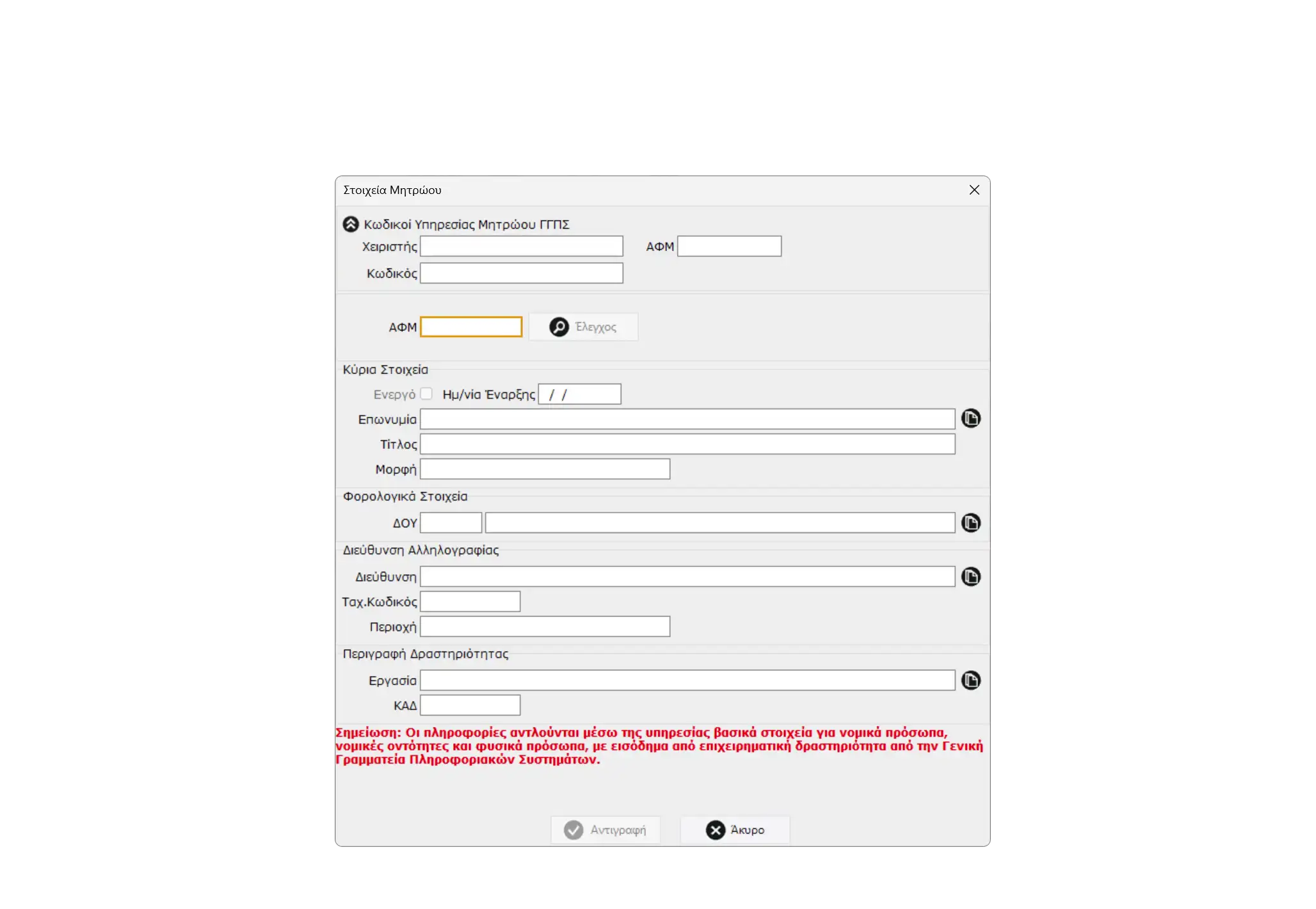Click copy icon beside Εργασία field

coord(970,680)
